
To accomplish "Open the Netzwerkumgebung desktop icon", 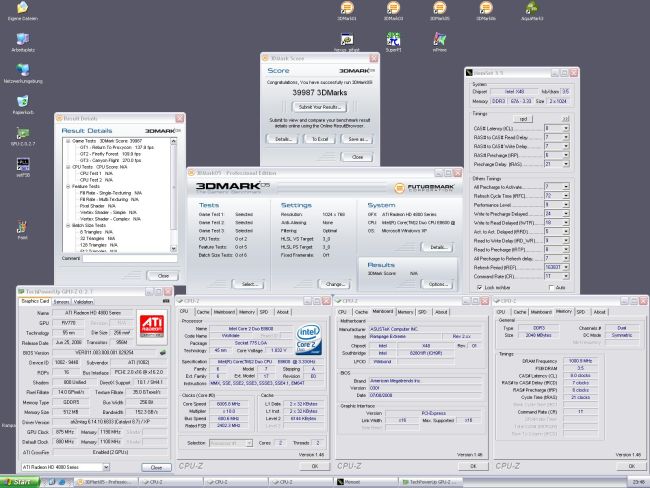I will [x=23, y=73].
